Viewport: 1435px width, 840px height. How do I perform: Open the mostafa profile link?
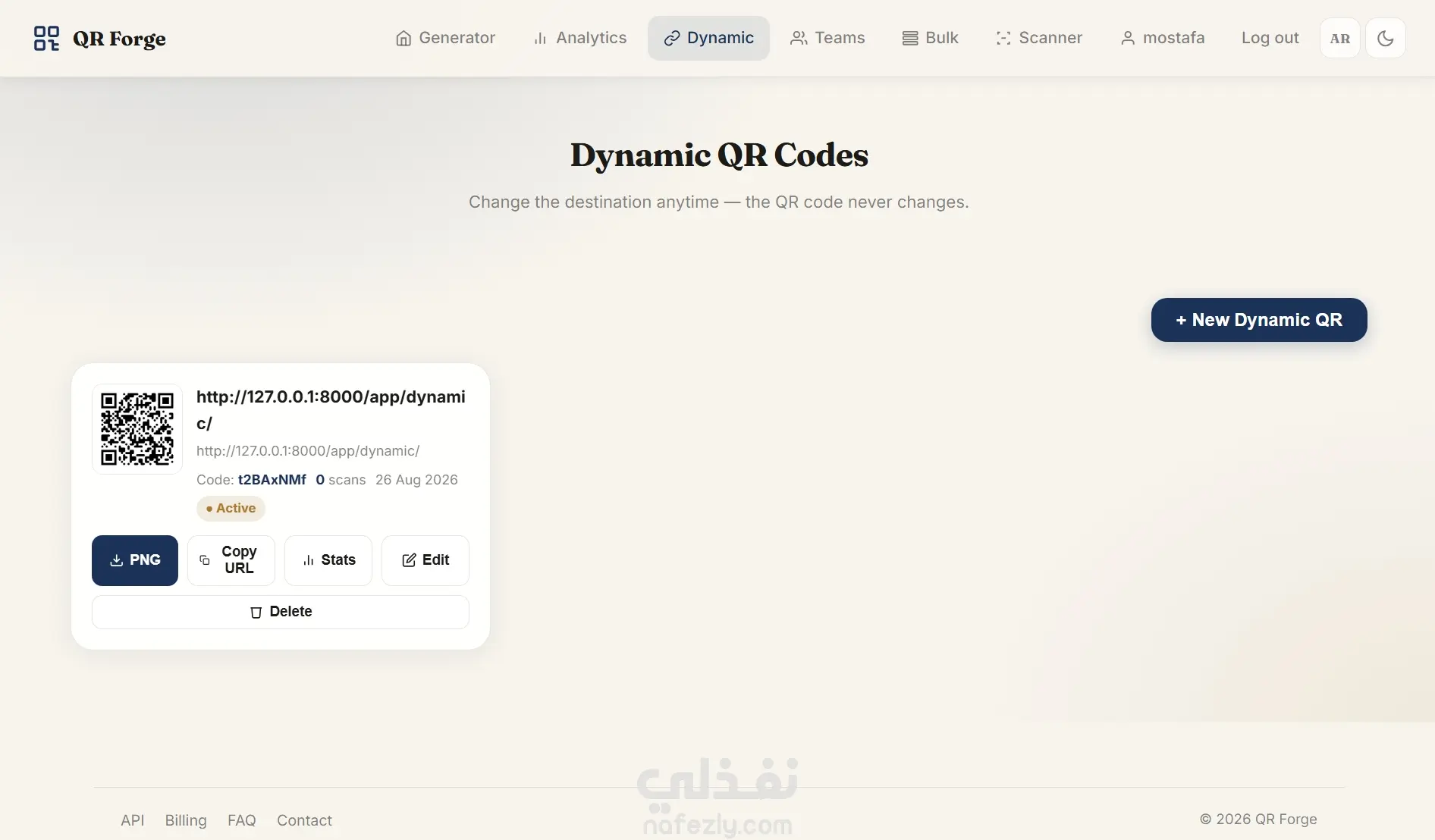[1163, 38]
